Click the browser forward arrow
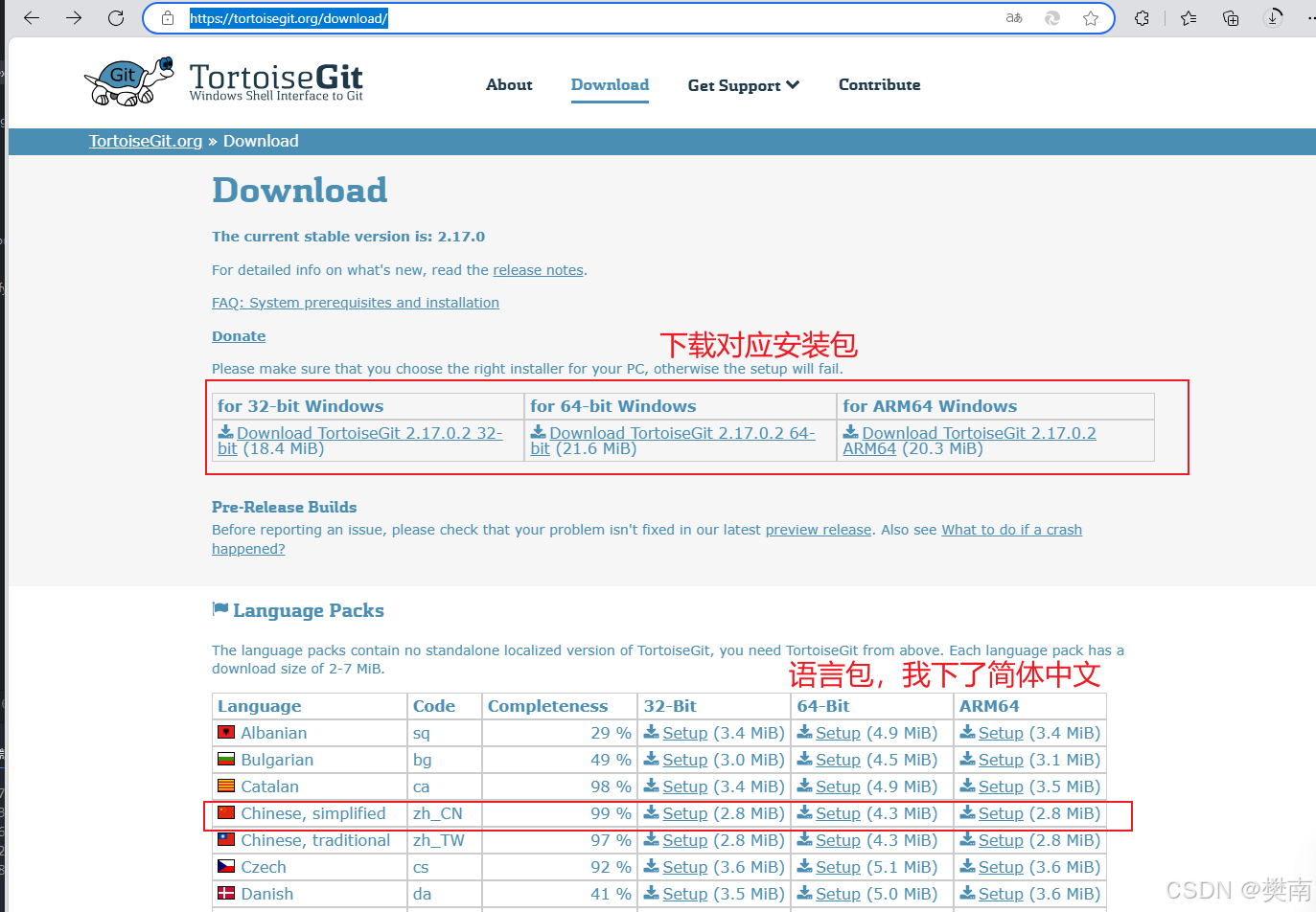This screenshot has height=912, width=1316. 74,18
